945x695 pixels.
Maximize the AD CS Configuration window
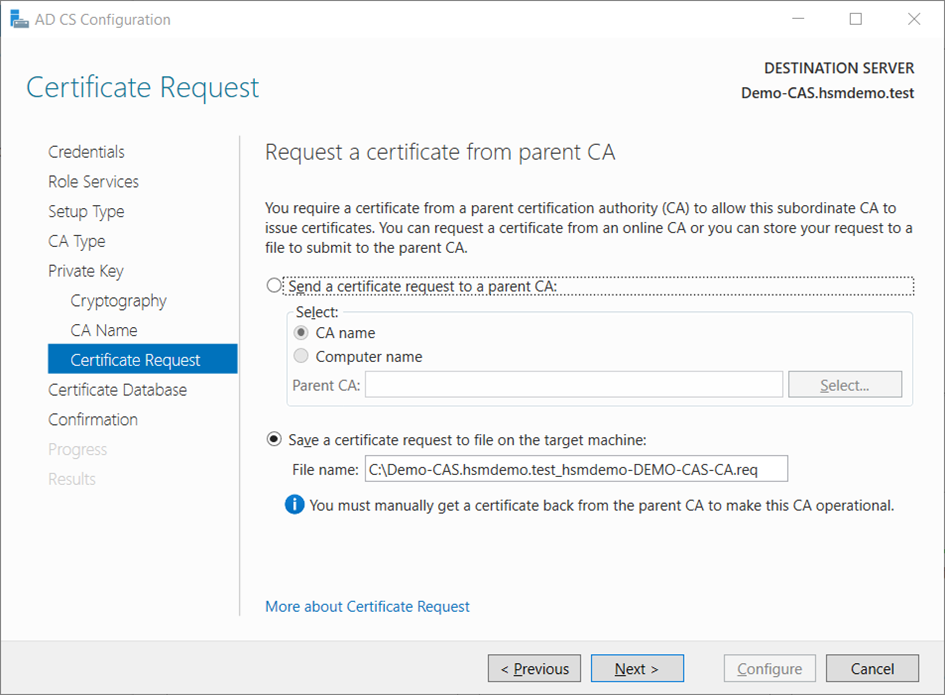click(x=856, y=19)
